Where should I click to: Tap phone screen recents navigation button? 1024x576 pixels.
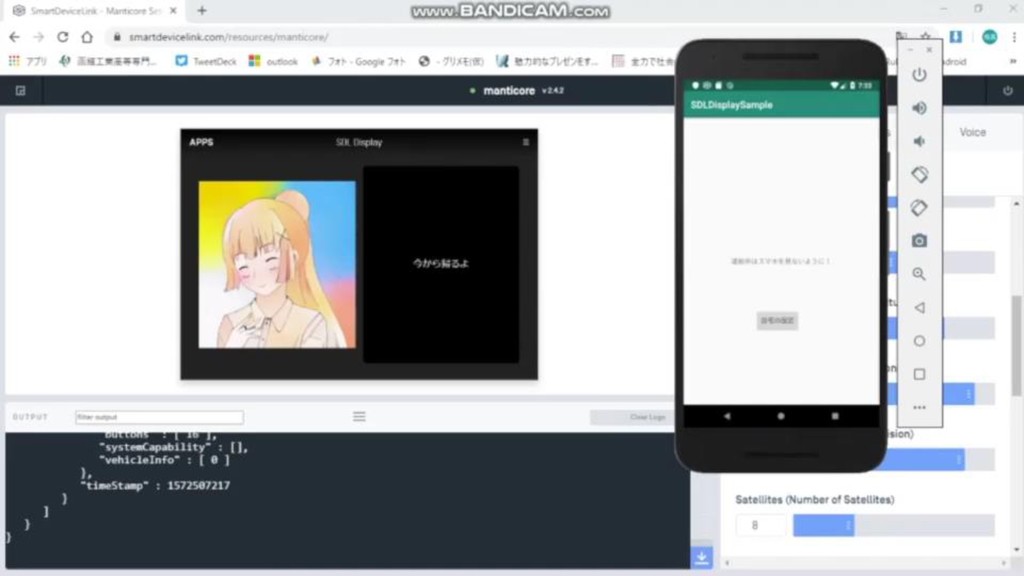pos(835,416)
